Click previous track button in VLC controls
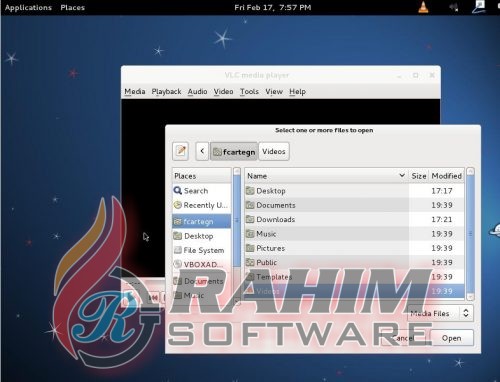The image size is (500, 382). [154, 297]
